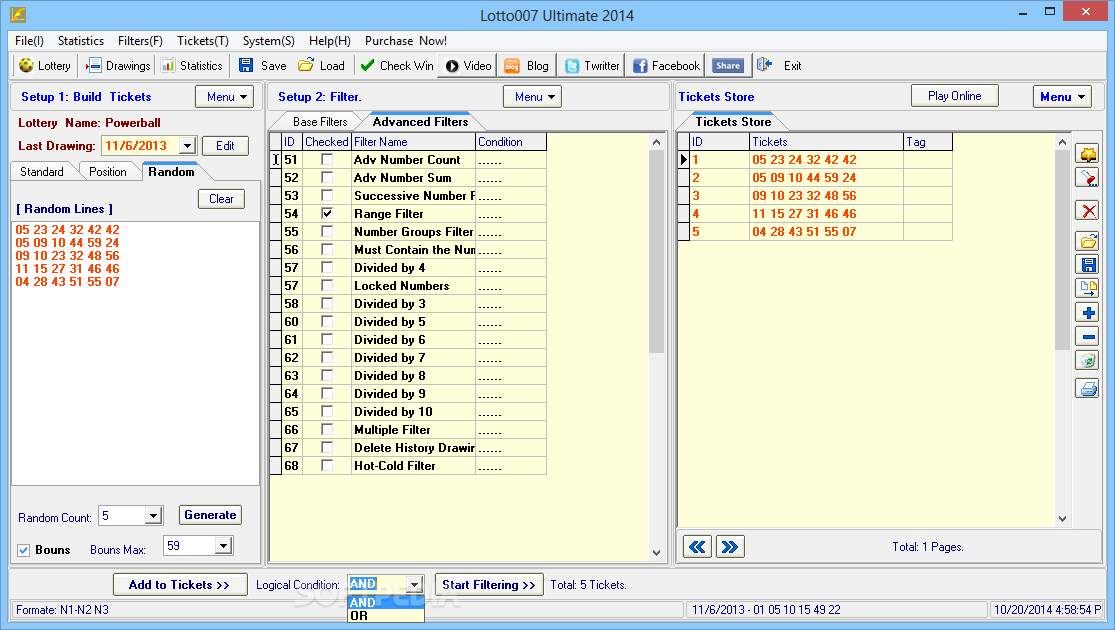Switch to the Base Filters tab

(320, 122)
